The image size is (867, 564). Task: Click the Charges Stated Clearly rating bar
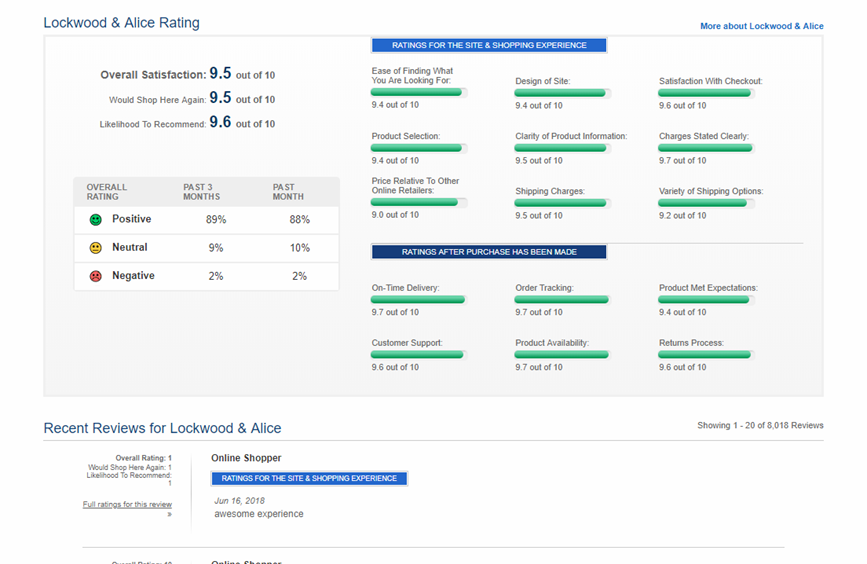pos(706,148)
